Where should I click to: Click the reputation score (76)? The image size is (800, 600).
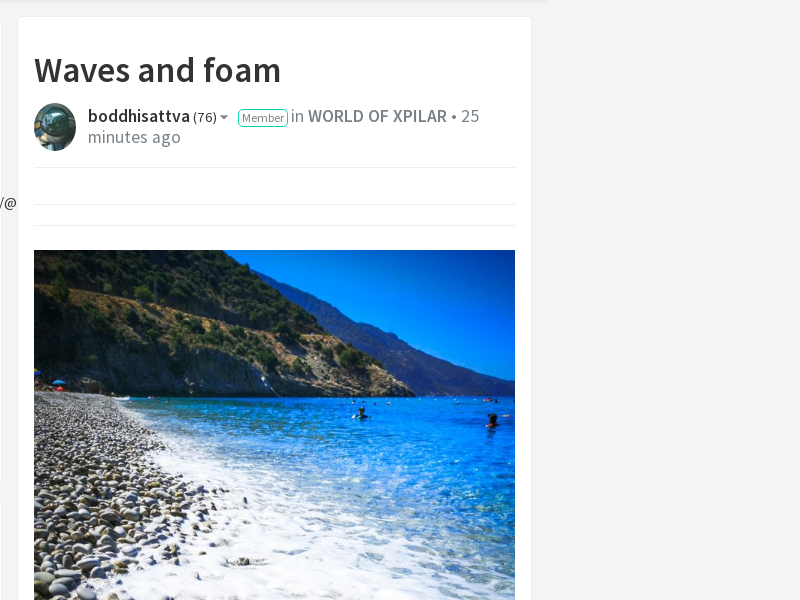(x=205, y=117)
